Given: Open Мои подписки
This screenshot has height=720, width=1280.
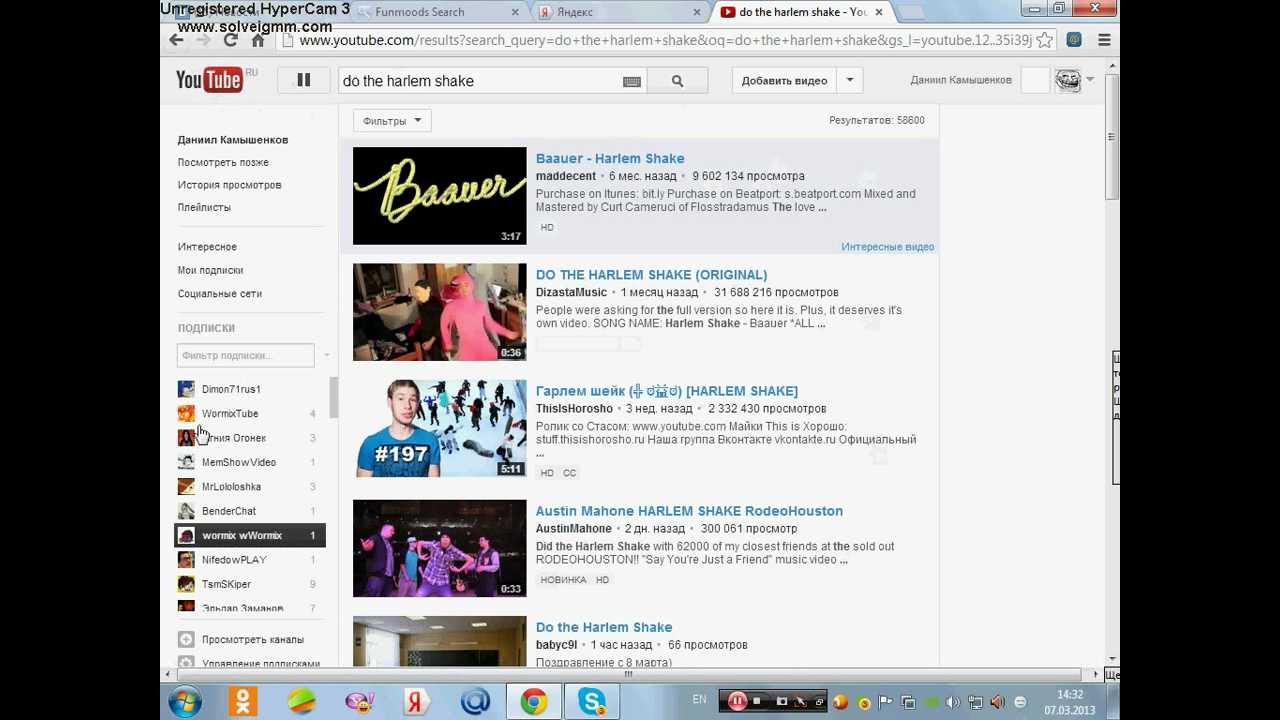Looking at the screenshot, I should click(210, 270).
